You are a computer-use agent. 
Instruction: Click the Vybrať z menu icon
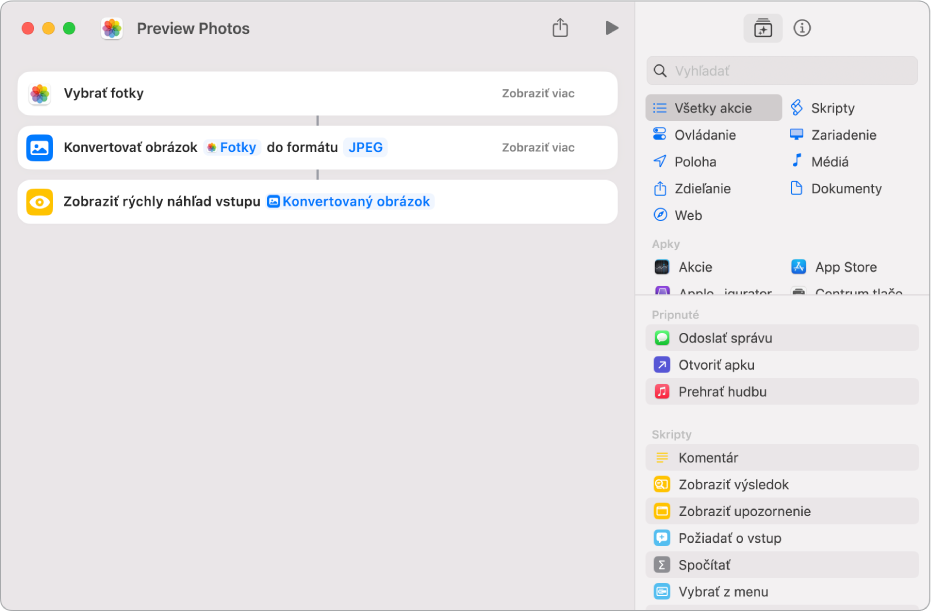pyautogui.click(x=661, y=592)
